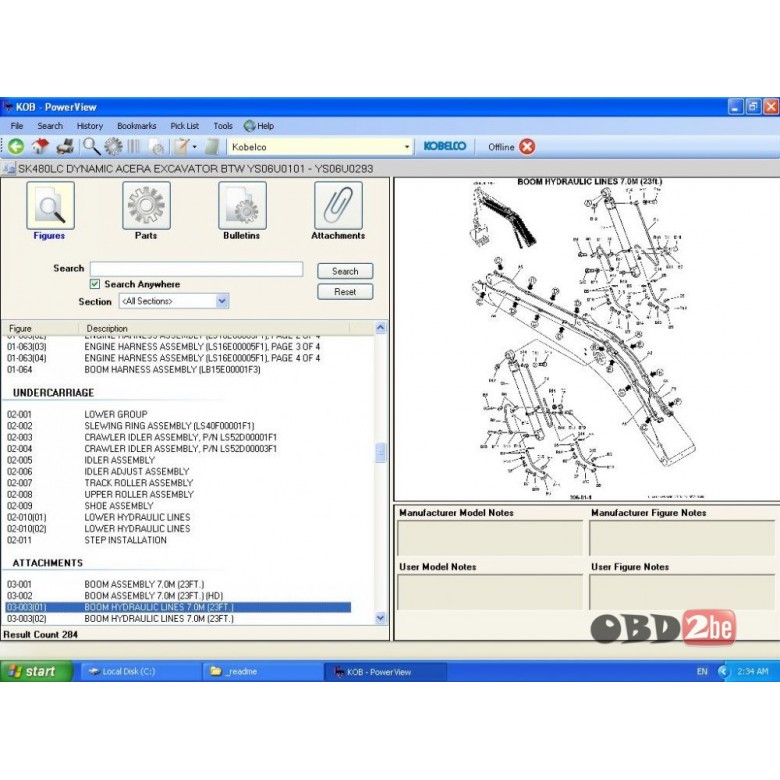Toggle the Search Anywhere checkbox
Viewport: 780px width, 780px height.
[x=95, y=284]
